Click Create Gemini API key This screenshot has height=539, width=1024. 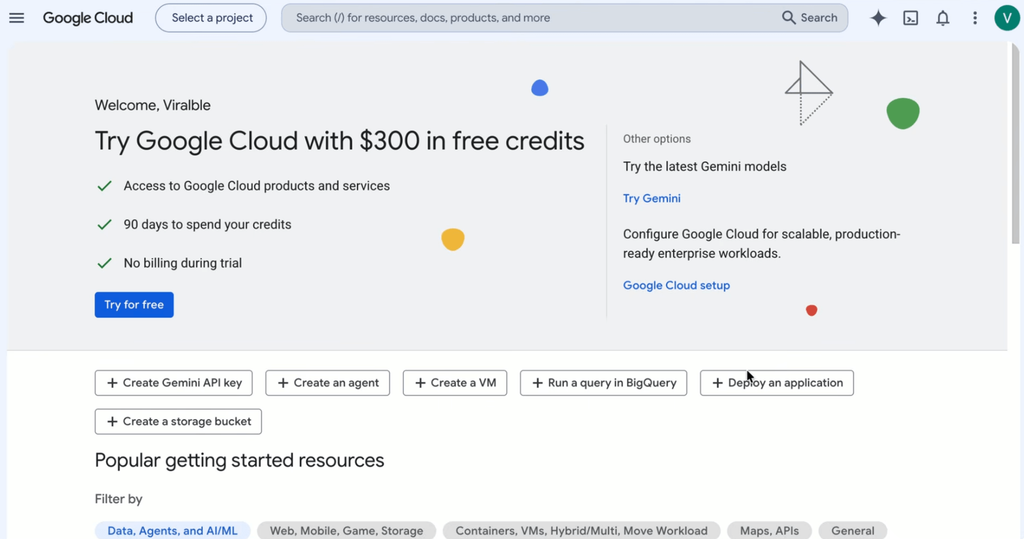click(x=174, y=383)
